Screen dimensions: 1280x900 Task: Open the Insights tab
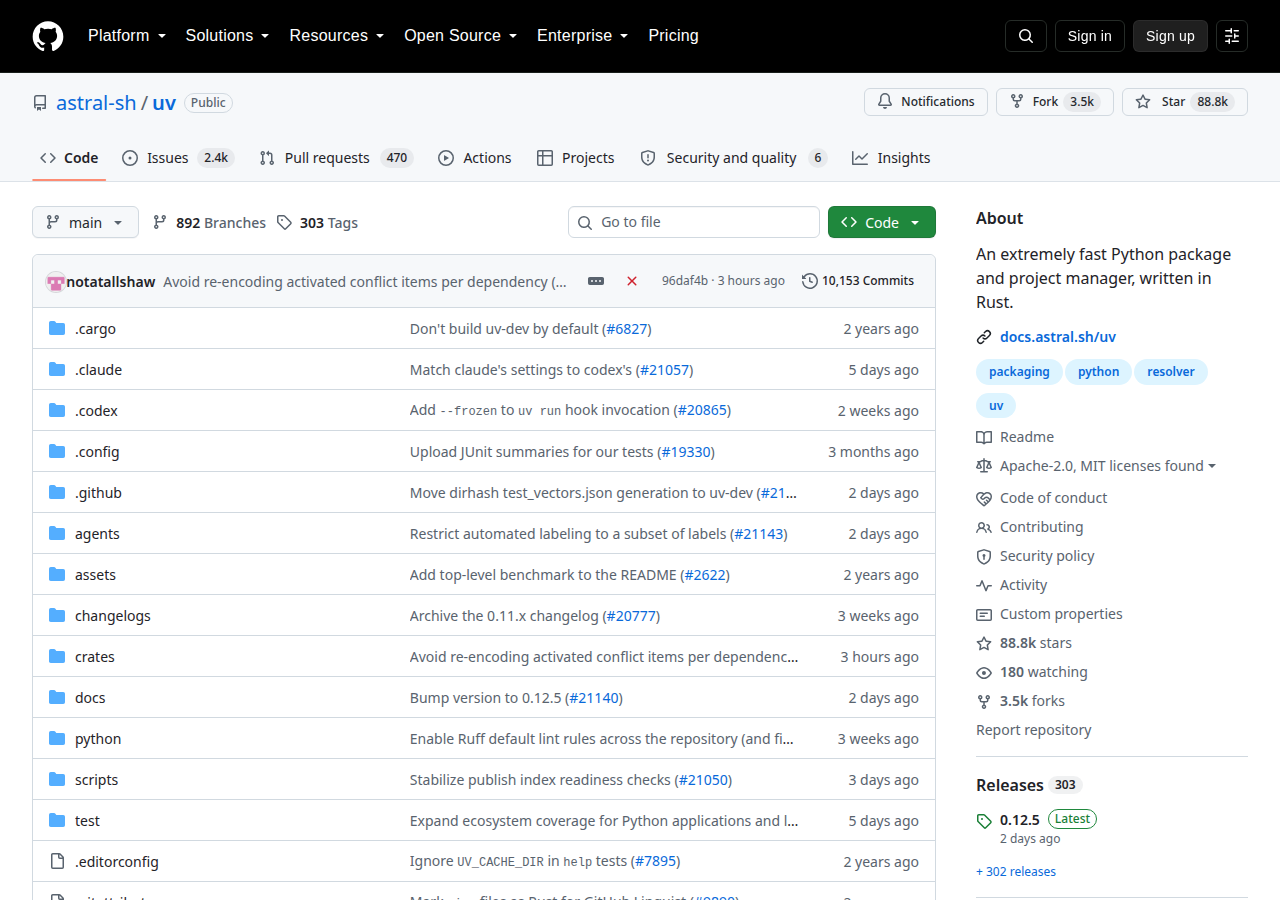(891, 158)
